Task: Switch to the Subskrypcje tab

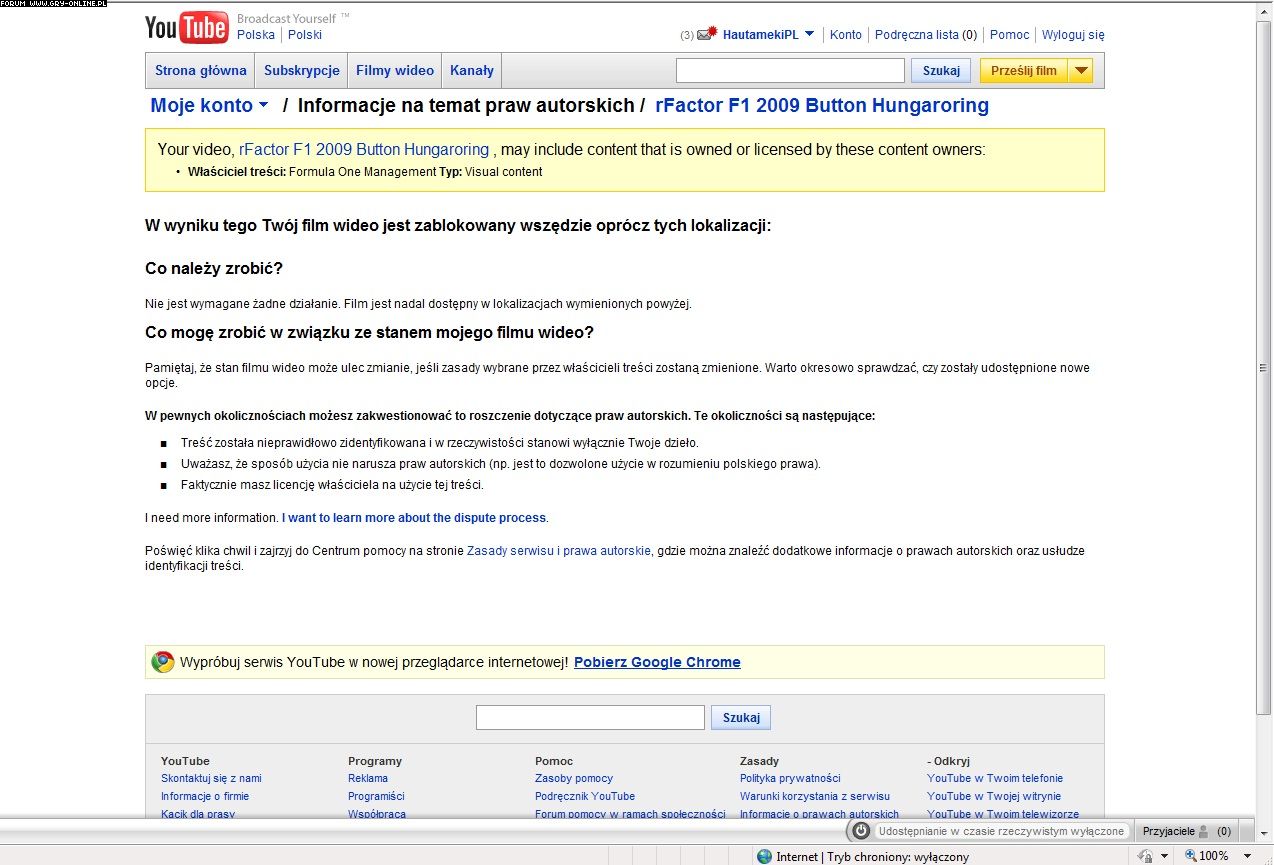Action: tap(302, 71)
